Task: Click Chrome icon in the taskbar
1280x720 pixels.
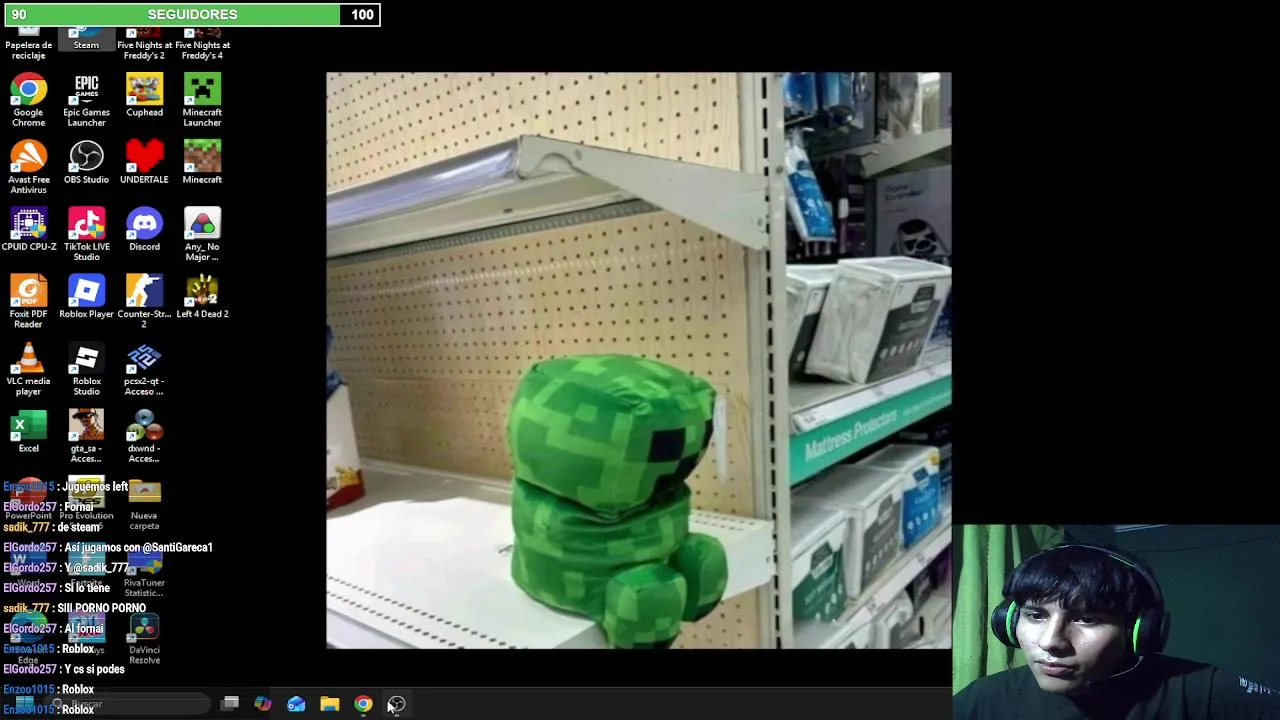Action: (363, 704)
